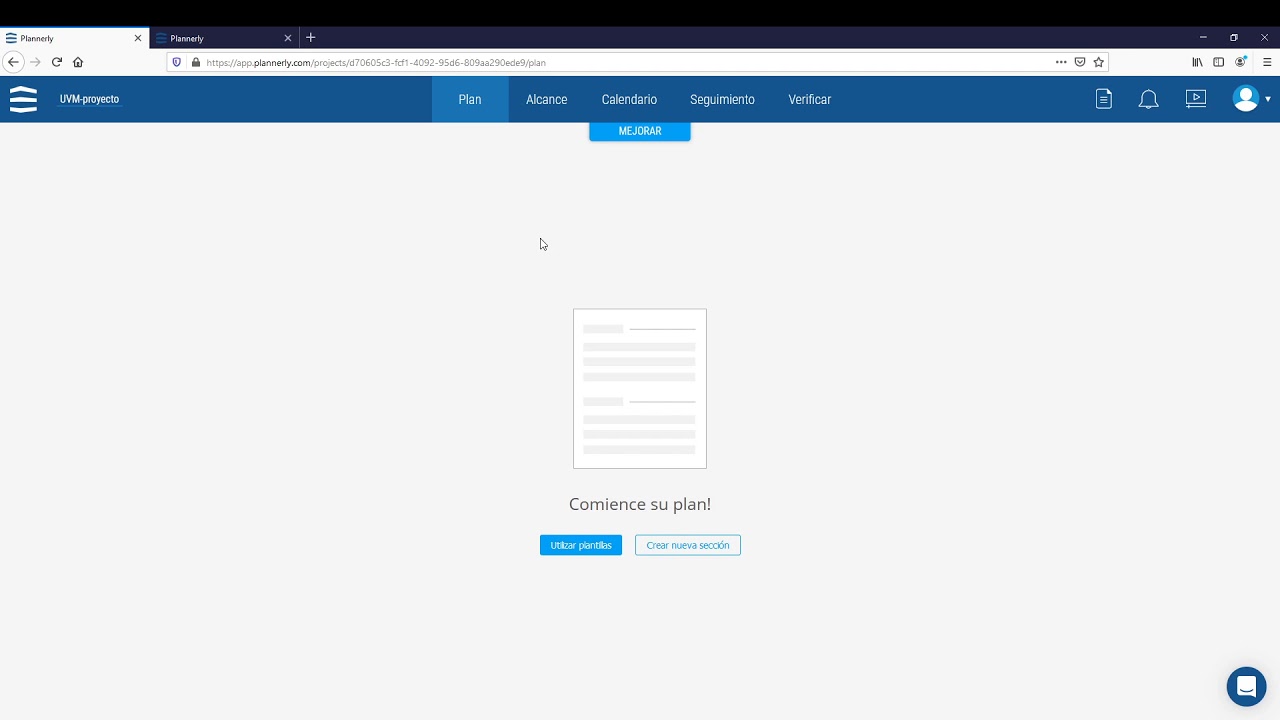Go back with browser back arrow
Screen dimensions: 1280x720
[x=13, y=62]
